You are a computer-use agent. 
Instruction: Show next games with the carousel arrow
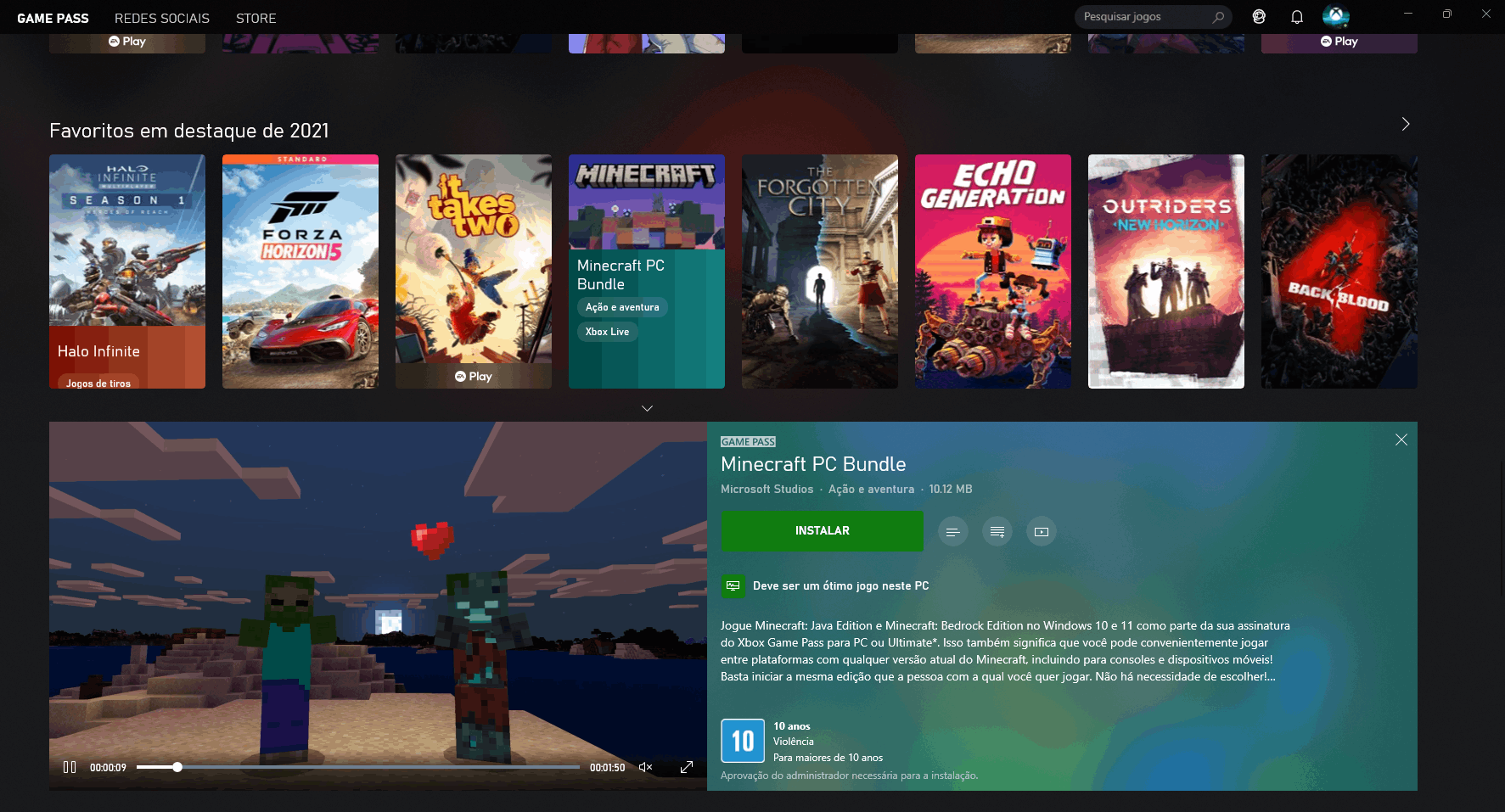[1406, 124]
